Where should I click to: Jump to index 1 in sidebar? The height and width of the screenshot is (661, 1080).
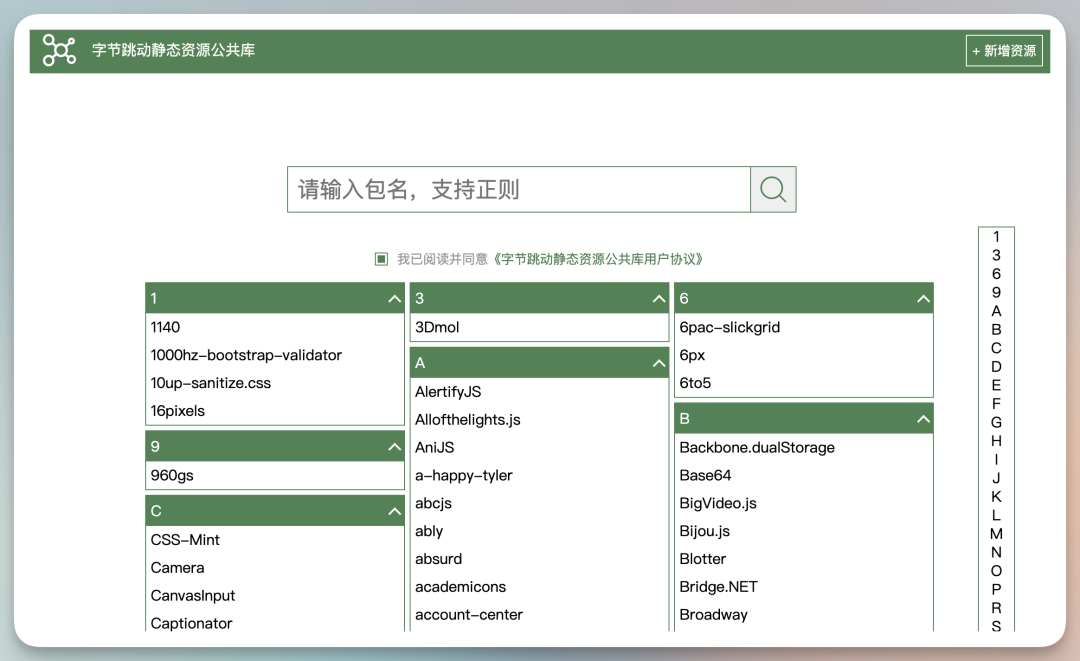point(996,237)
